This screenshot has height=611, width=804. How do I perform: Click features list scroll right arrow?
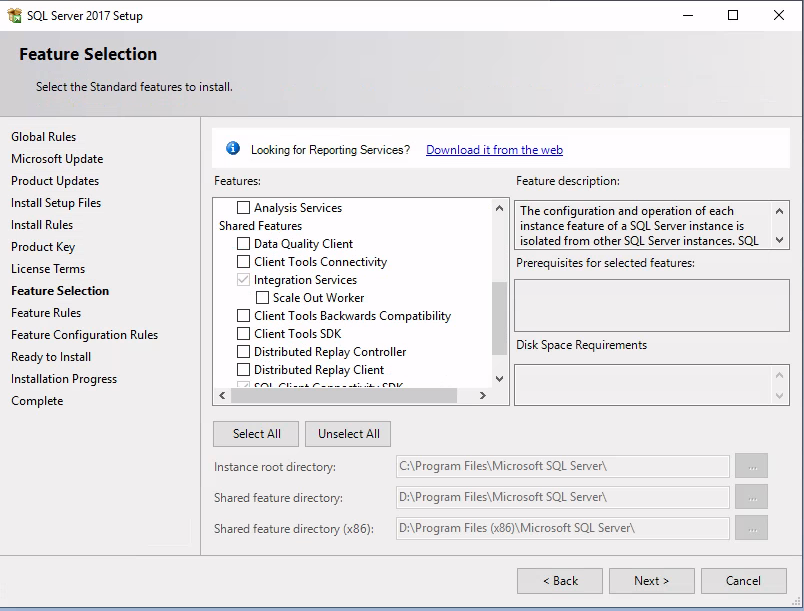pos(483,395)
